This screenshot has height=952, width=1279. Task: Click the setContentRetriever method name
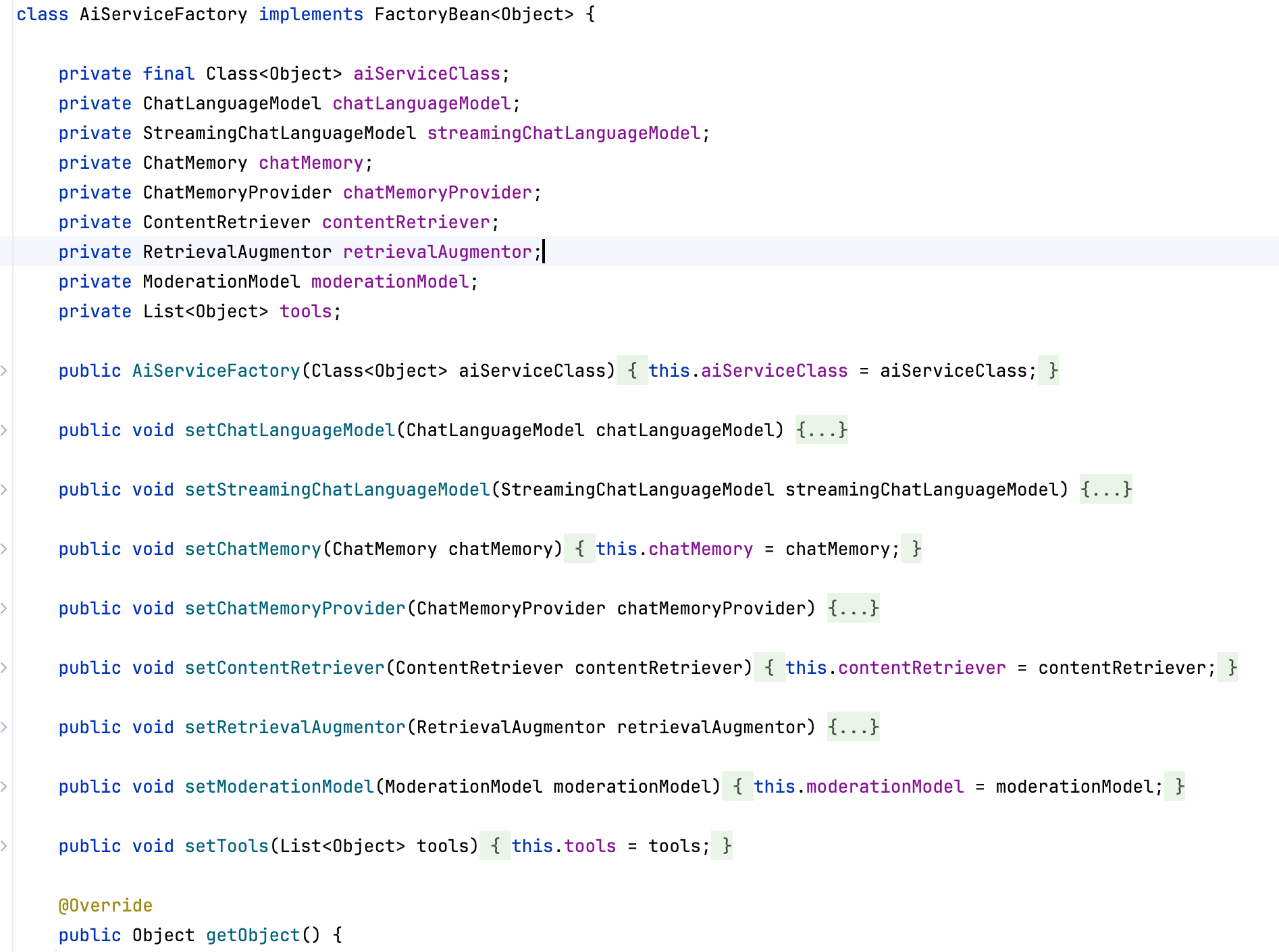pyautogui.click(x=285, y=668)
